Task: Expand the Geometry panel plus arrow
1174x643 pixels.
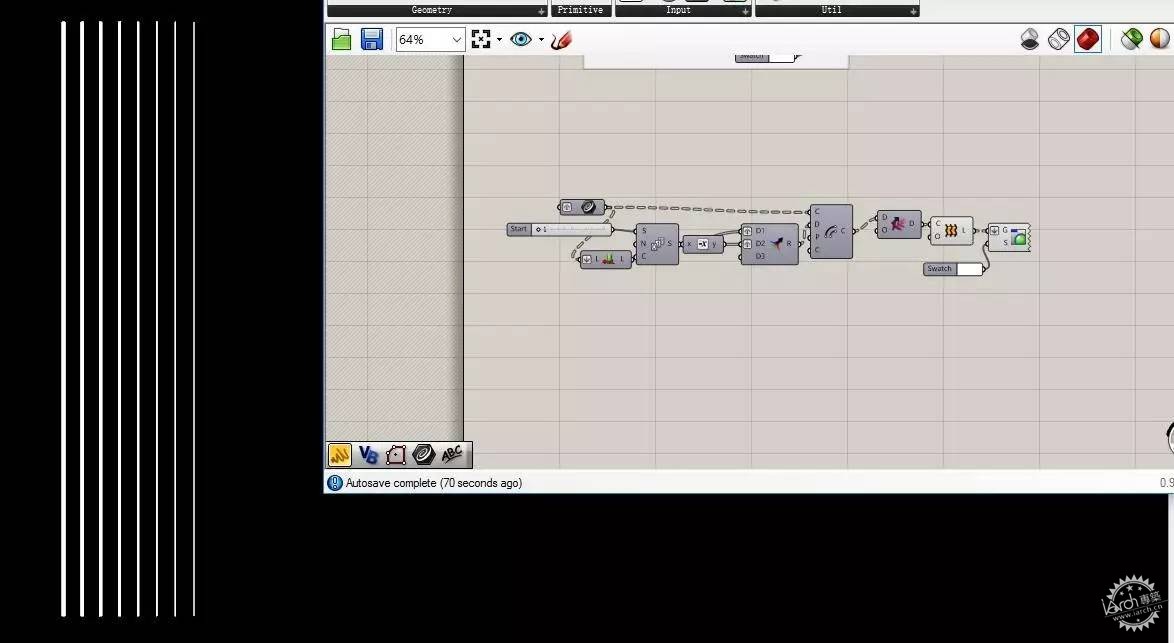Action: 541,11
